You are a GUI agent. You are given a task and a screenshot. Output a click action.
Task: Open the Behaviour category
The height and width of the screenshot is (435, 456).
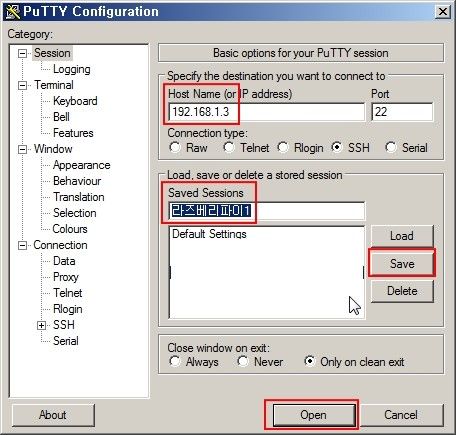(x=77, y=181)
